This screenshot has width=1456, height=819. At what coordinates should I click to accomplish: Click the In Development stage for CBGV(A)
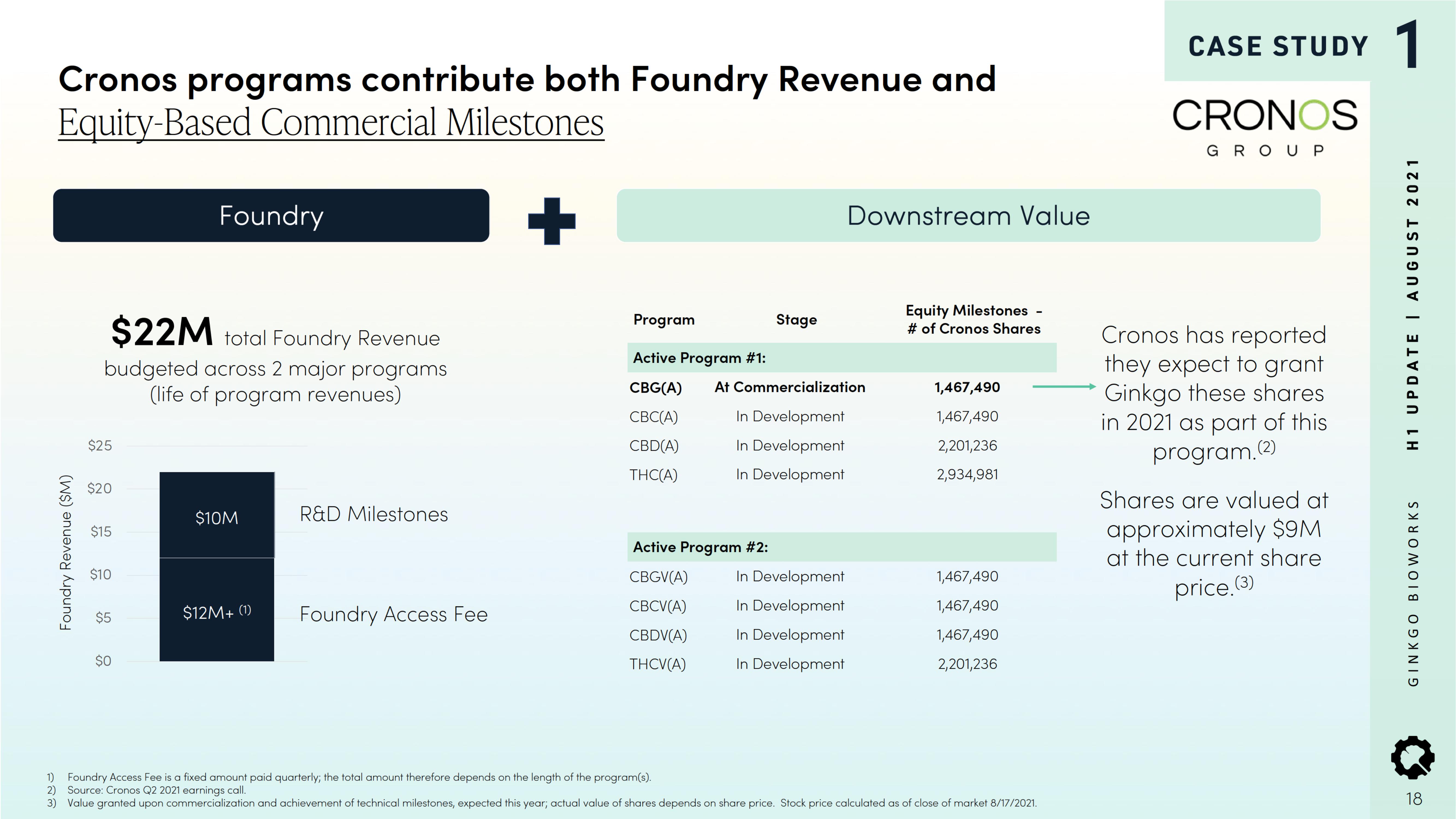[790, 577]
